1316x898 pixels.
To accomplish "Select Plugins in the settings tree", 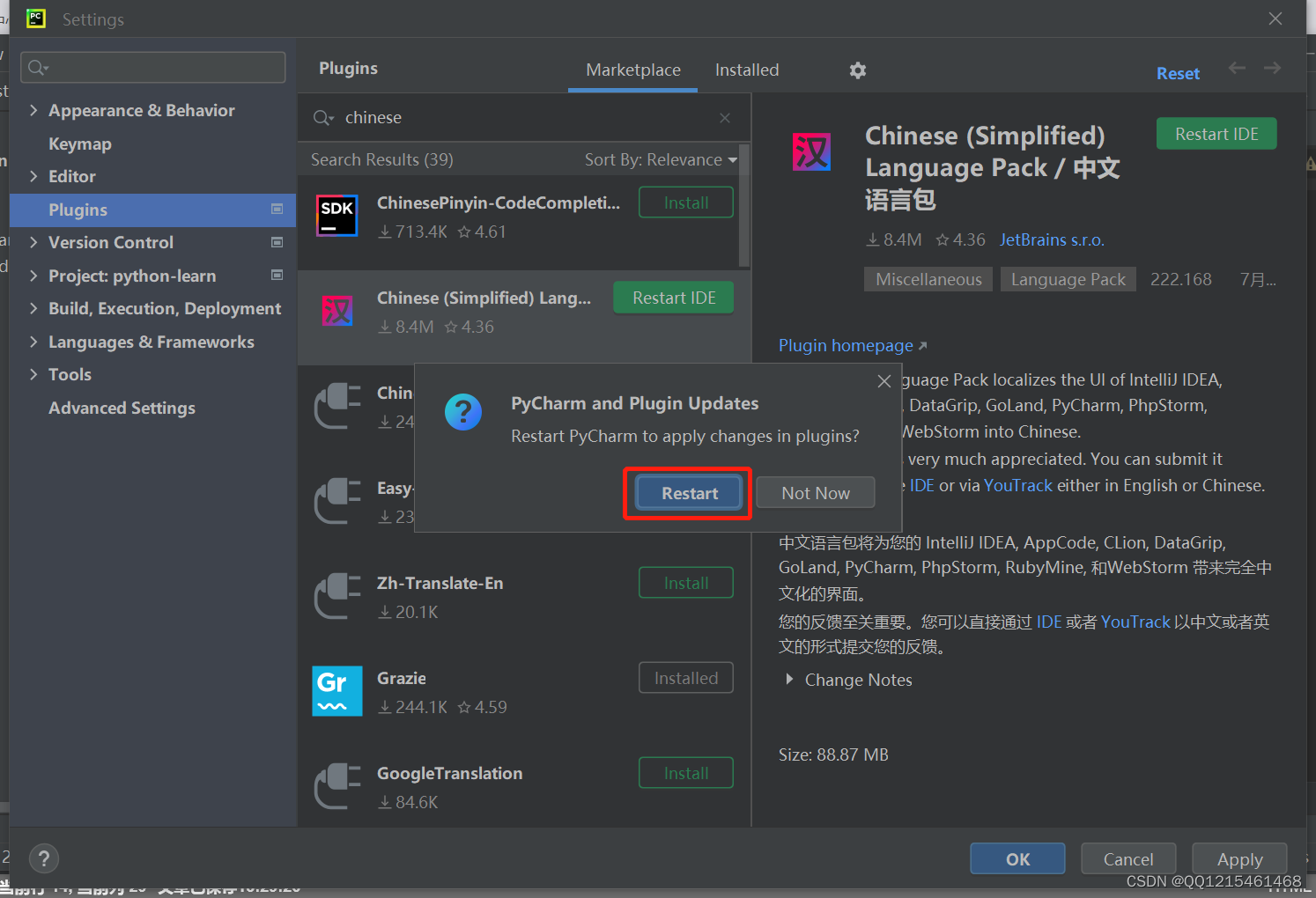I will point(153,210).
